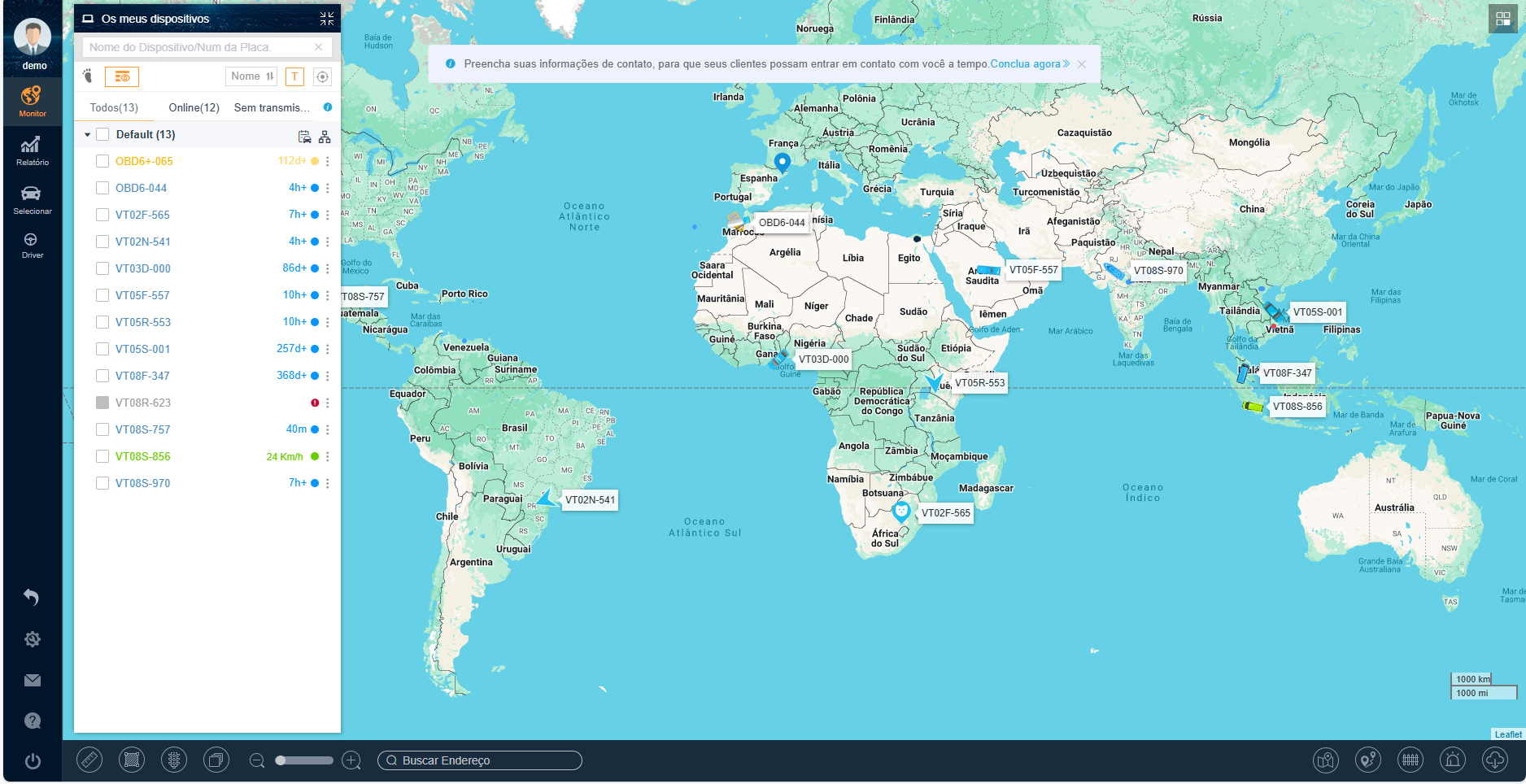Image resolution: width=1526 pixels, height=784 pixels.
Task: Click the fence grid icon
Action: coord(1410,760)
